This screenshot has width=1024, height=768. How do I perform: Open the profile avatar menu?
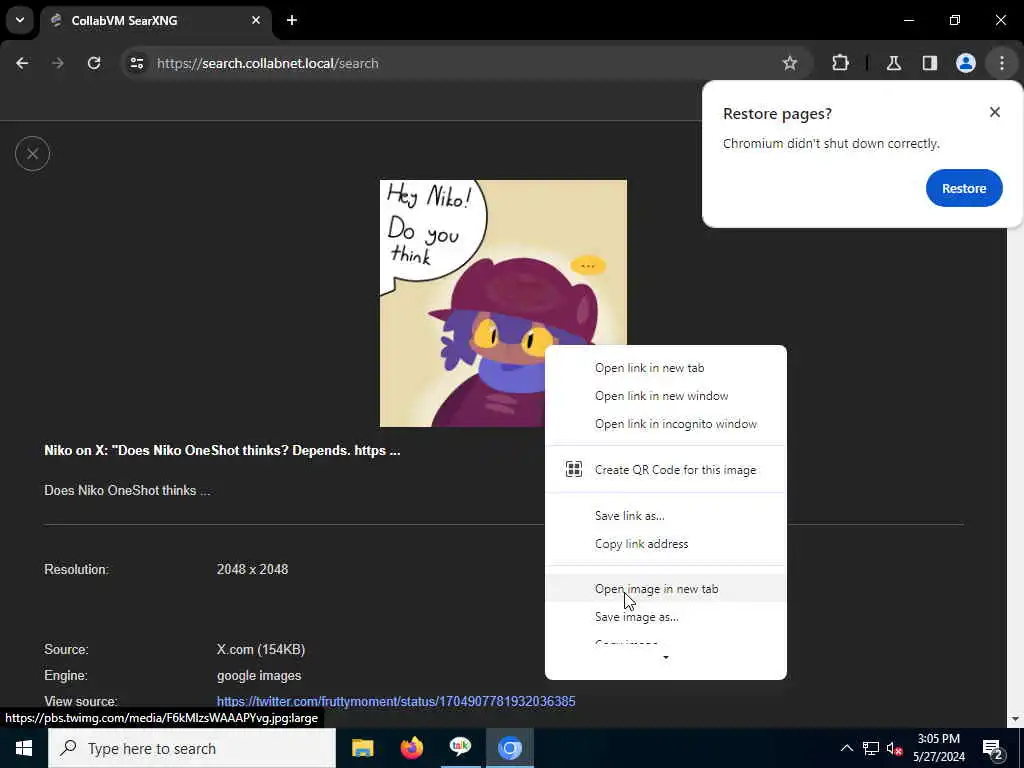tap(966, 63)
